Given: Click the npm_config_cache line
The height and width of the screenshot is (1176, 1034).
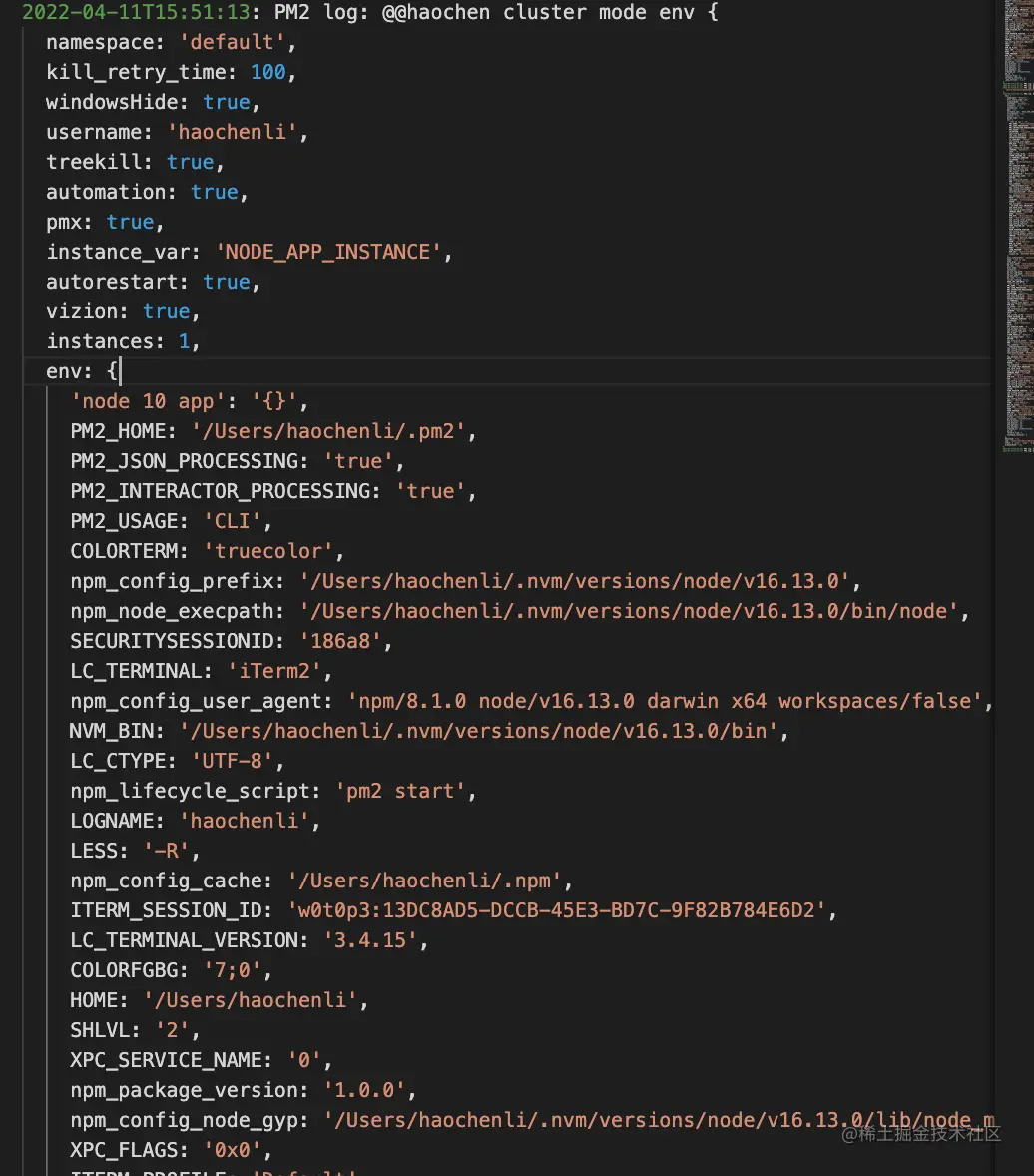Looking at the screenshot, I should tap(321, 881).
